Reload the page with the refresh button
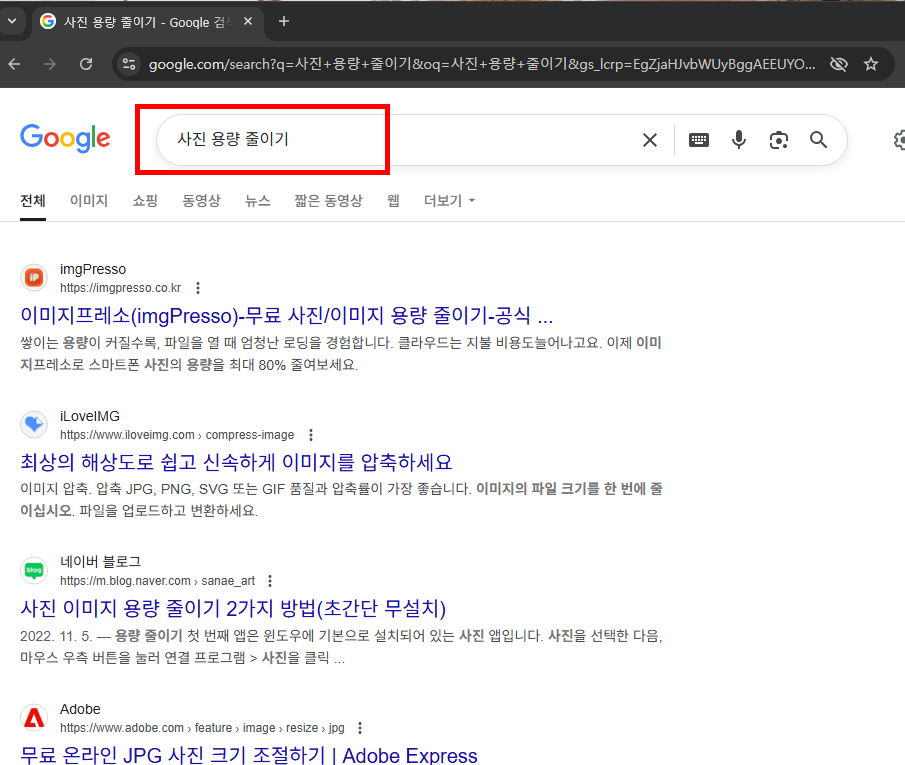The height and width of the screenshot is (765, 905). [86, 62]
